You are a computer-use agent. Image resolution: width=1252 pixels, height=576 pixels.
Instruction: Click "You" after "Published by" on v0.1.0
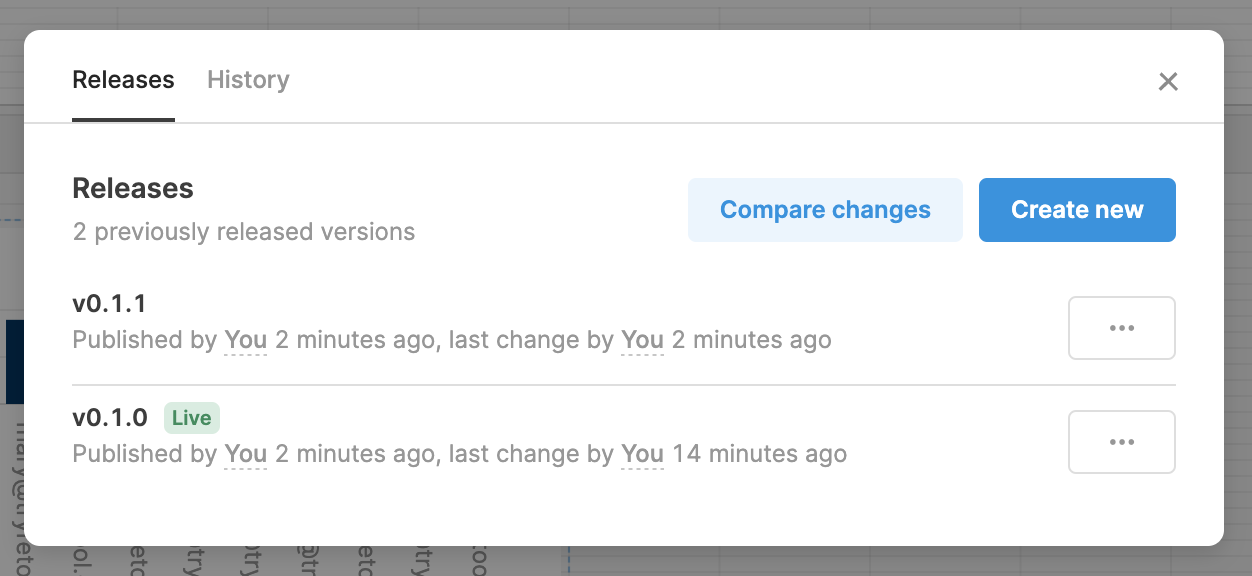pos(246,454)
